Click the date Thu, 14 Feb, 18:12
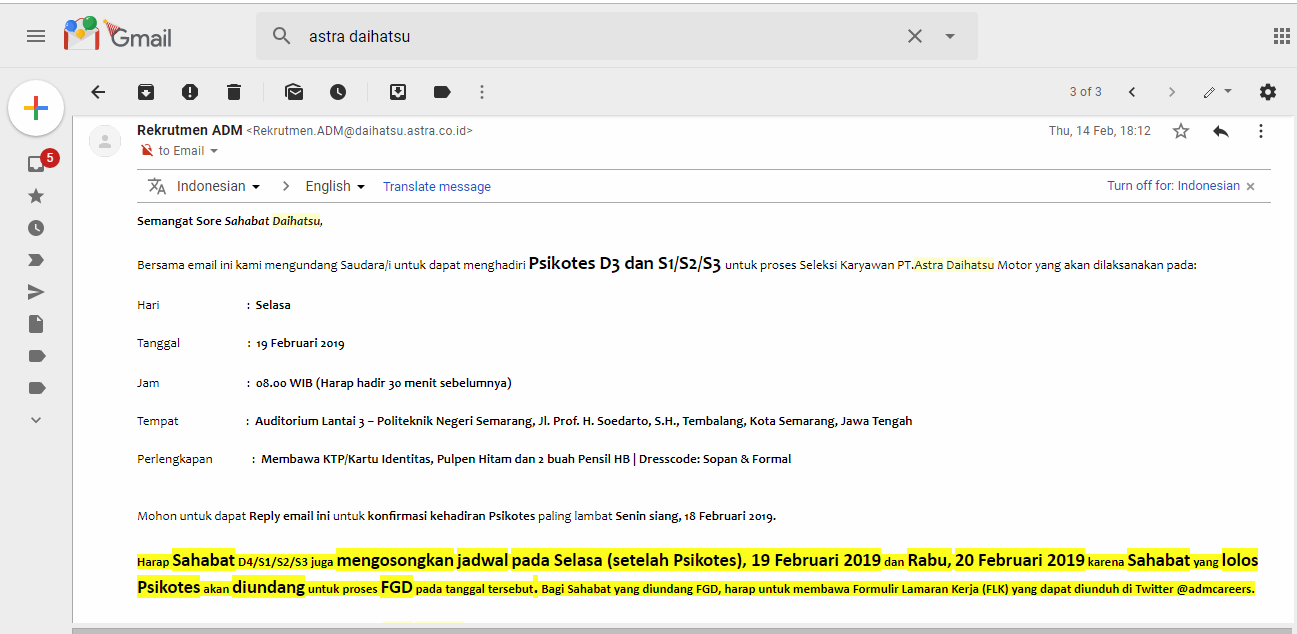This screenshot has height=634, width=1297. coord(1100,131)
